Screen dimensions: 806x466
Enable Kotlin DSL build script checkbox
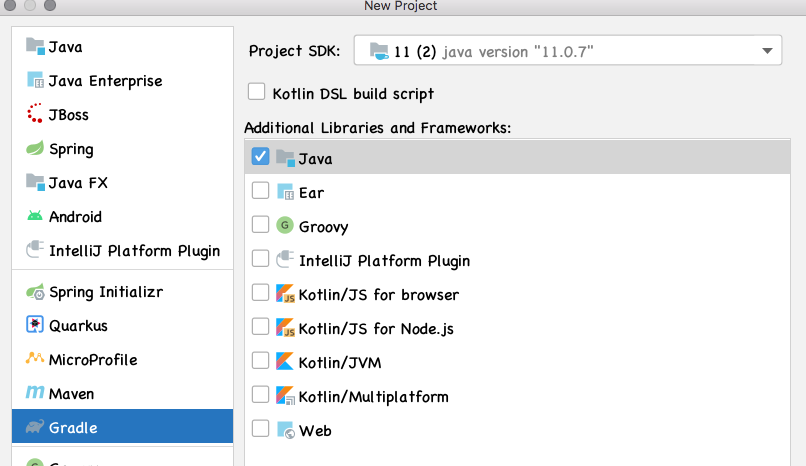tap(257, 92)
